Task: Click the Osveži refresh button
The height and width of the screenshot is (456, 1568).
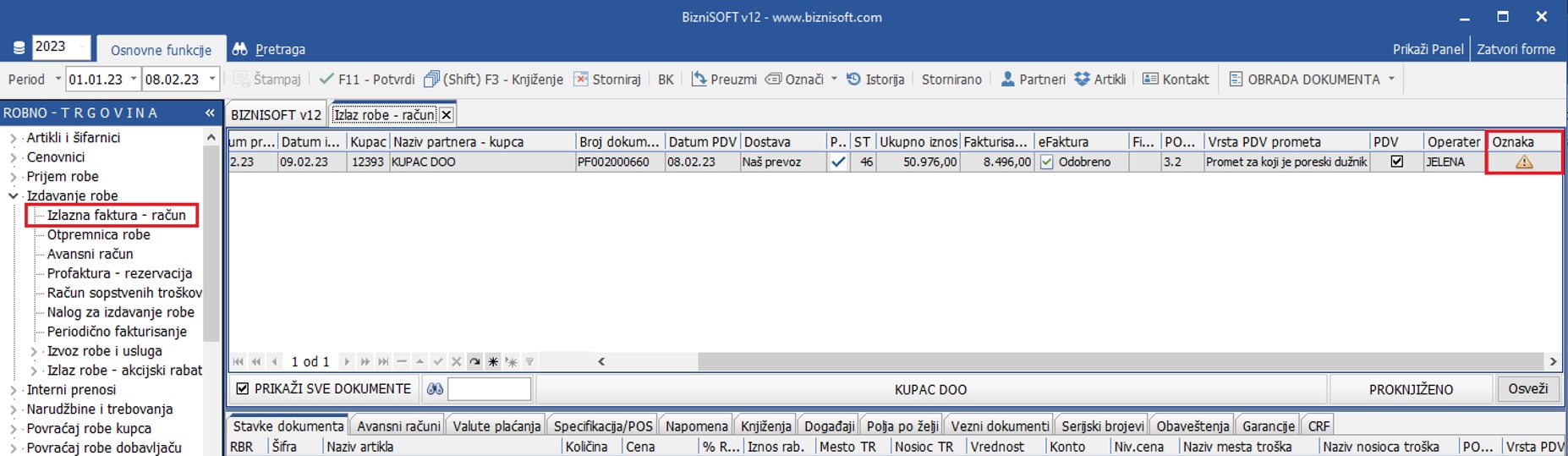Action: [1527, 388]
